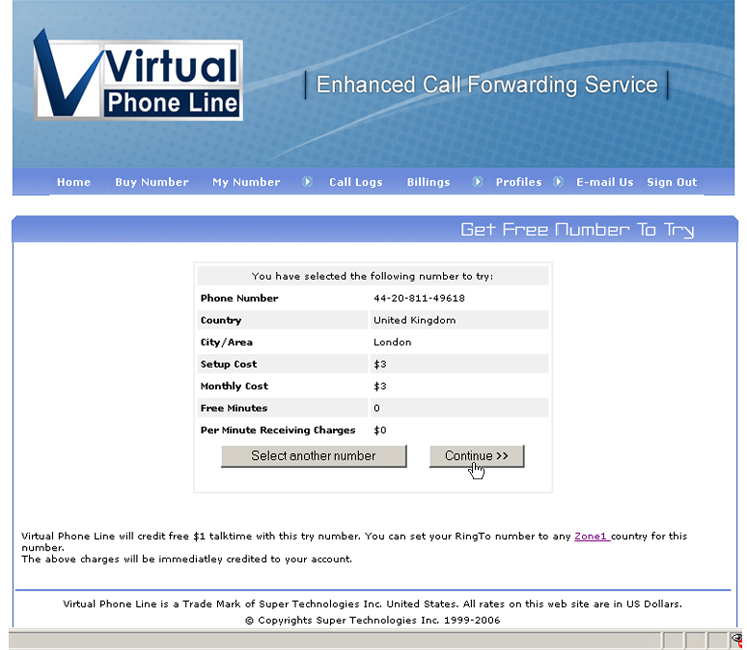
Task: Select phone number 44-20-811-49618
Action: pyautogui.click(x=419, y=298)
